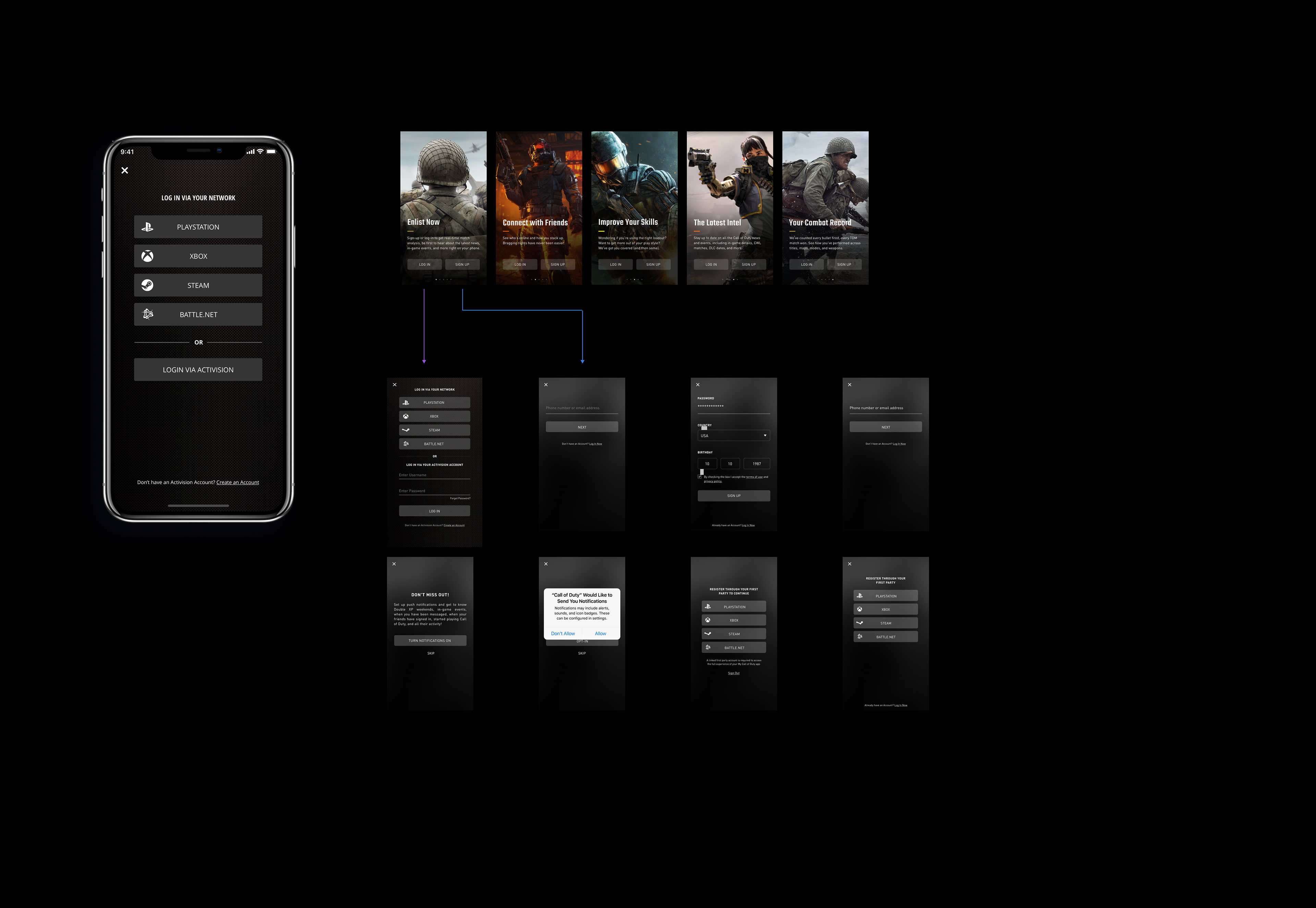Select the 1987 birthday year field
The image size is (1316, 908).
(756, 464)
